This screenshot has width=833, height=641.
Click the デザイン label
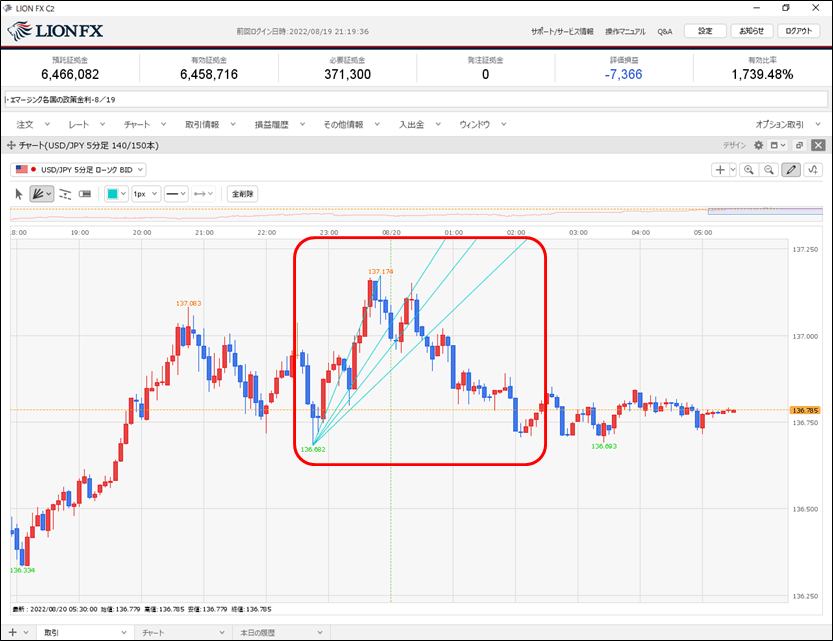[x=734, y=146]
